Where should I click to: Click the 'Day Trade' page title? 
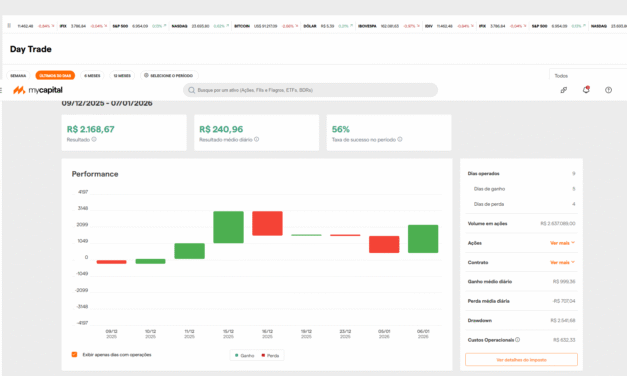point(31,49)
